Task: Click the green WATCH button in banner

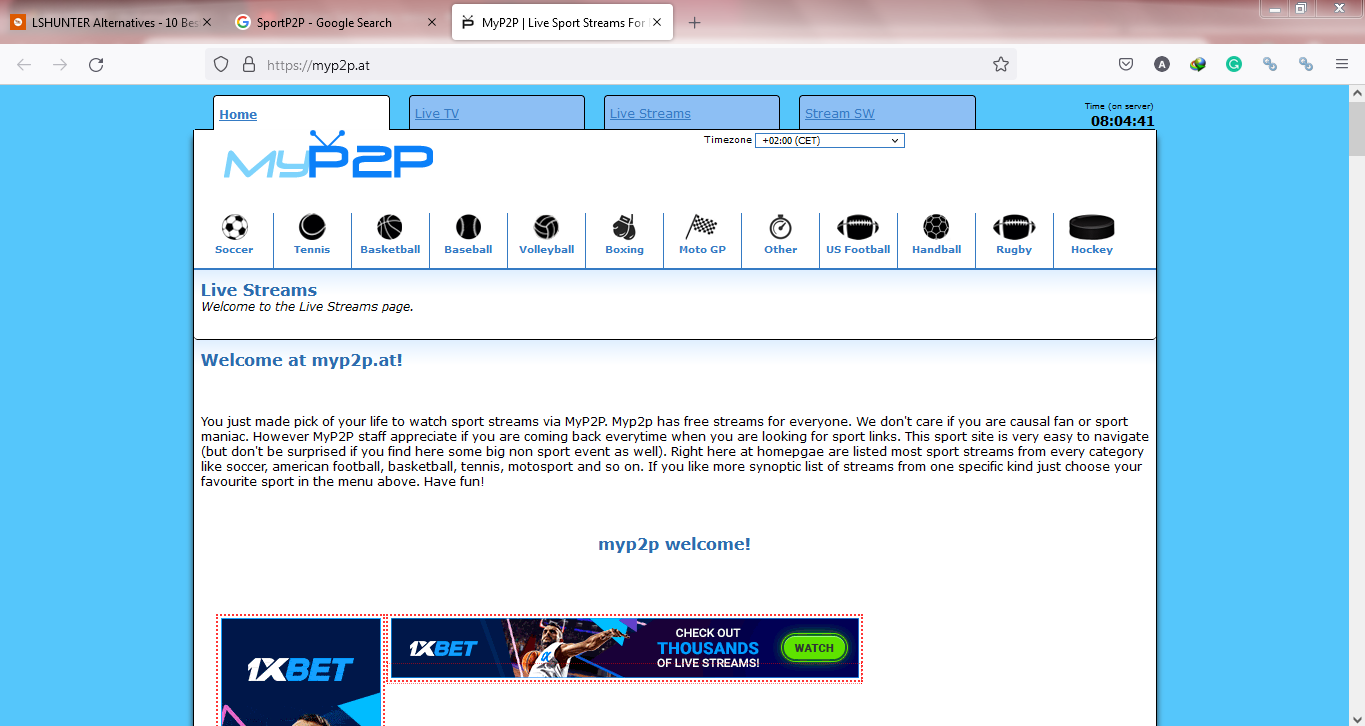Action: point(814,648)
